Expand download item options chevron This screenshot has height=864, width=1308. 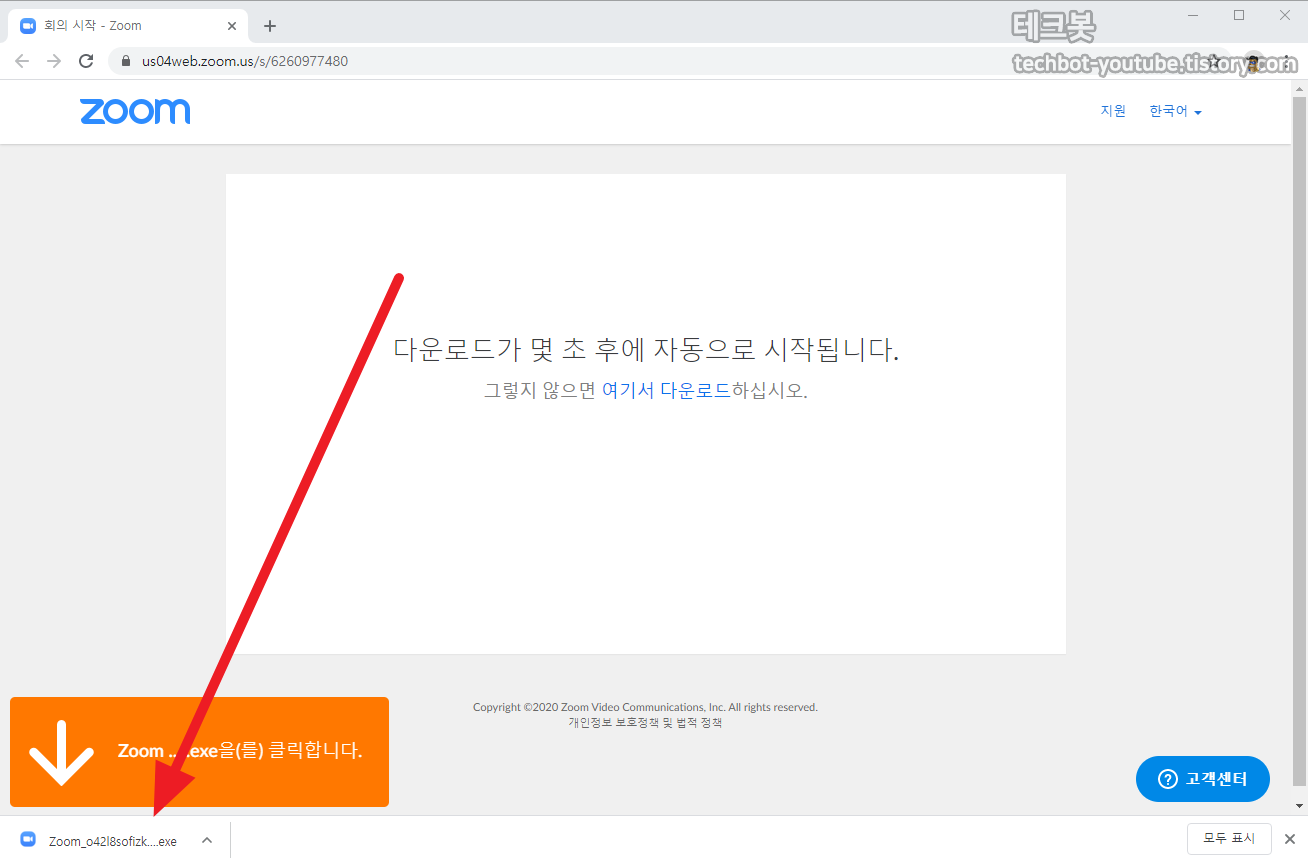coord(207,840)
